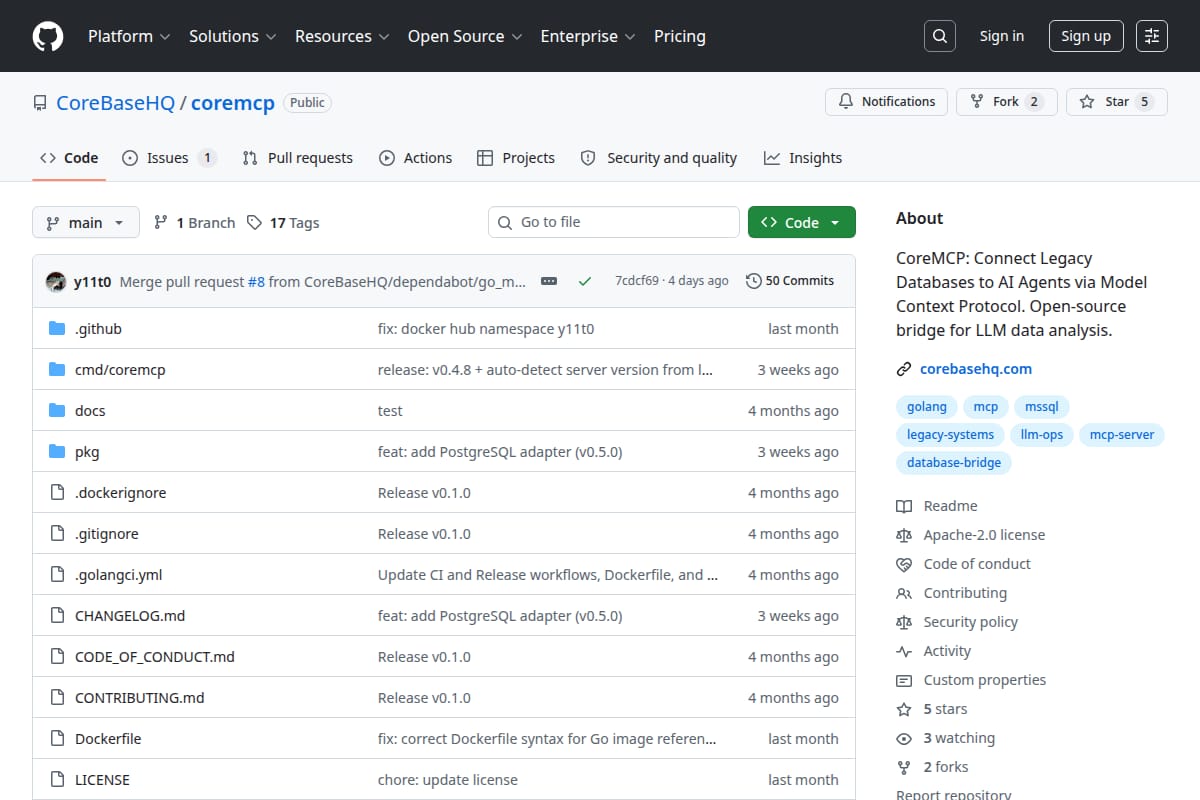
Task: Switch to the Security and quality tab
Action: [x=659, y=158]
